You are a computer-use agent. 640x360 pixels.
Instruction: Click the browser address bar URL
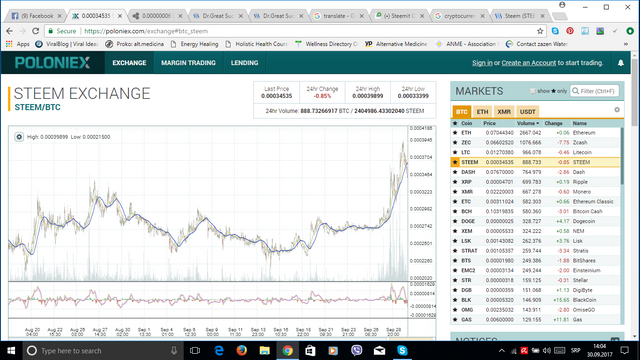click(146, 31)
